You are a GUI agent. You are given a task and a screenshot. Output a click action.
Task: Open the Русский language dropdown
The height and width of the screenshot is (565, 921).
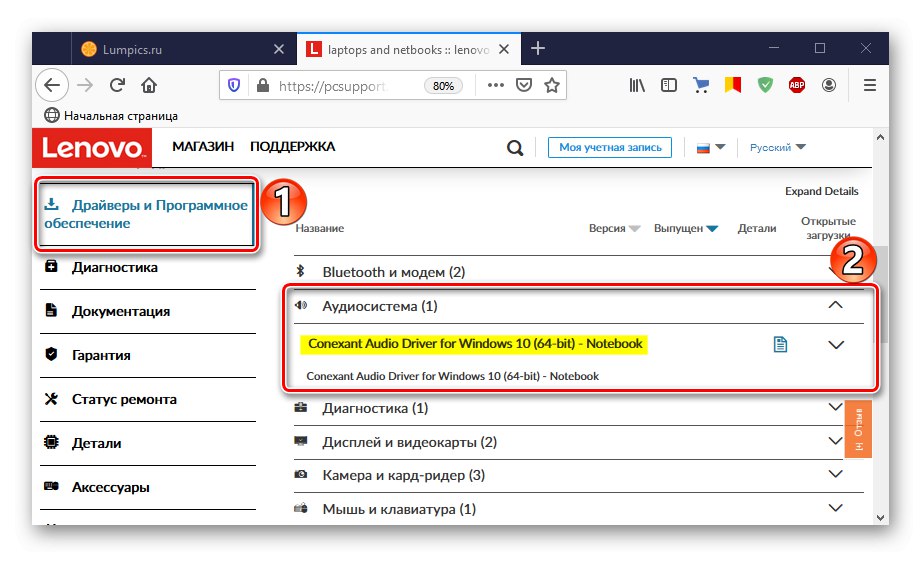pyautogui.click(x=778, y=147)
